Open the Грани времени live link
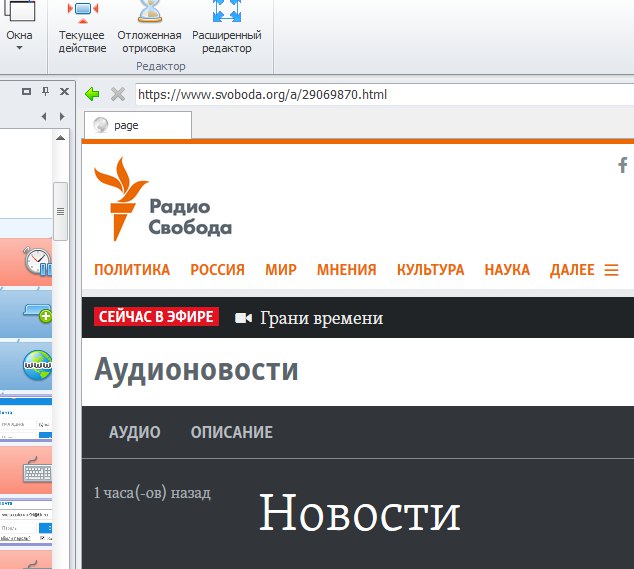 click(x=321, y=318)
